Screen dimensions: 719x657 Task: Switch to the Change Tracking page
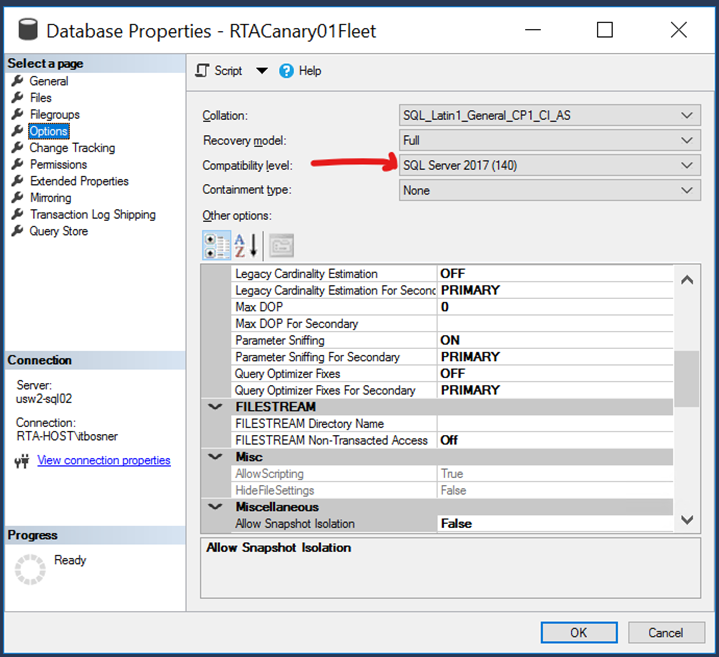pos(72,148)
